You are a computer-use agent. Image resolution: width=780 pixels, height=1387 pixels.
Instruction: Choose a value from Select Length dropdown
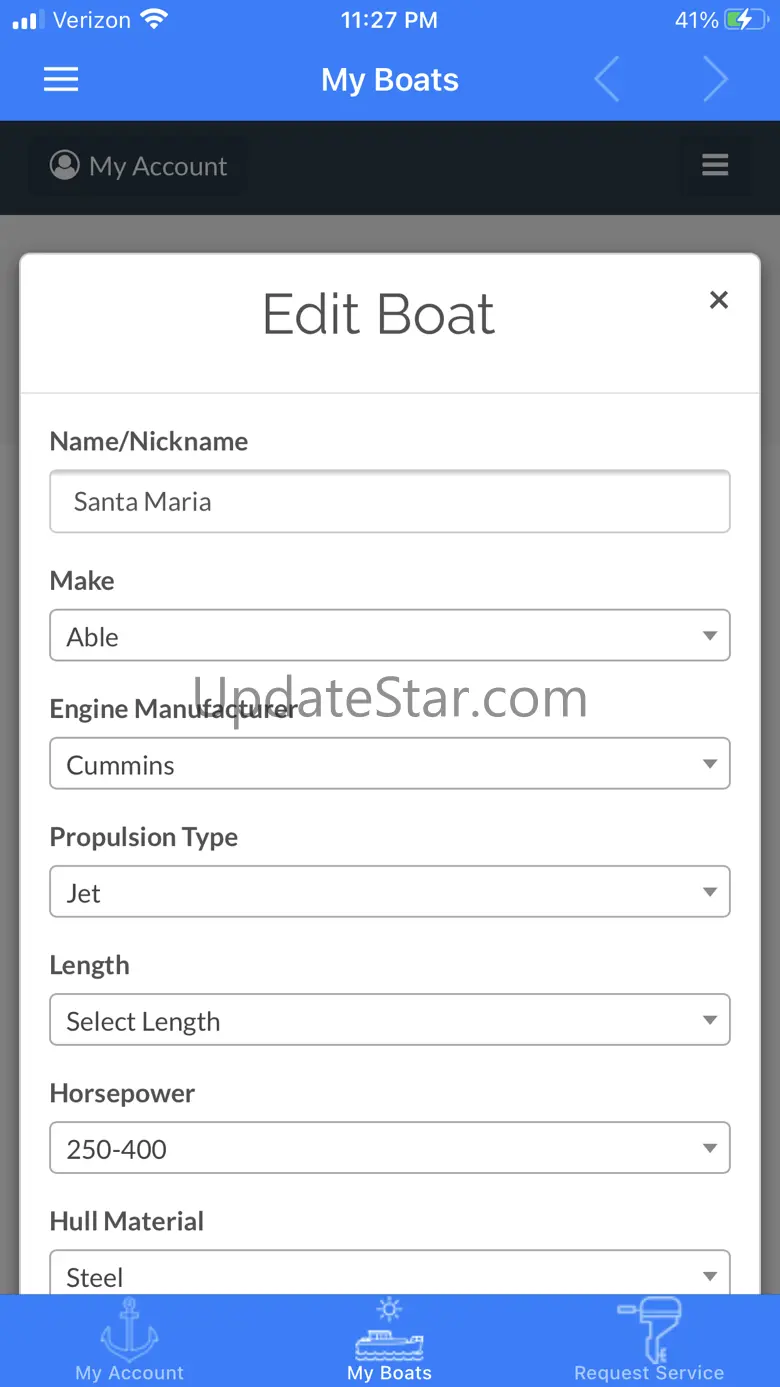point(390,1020)
